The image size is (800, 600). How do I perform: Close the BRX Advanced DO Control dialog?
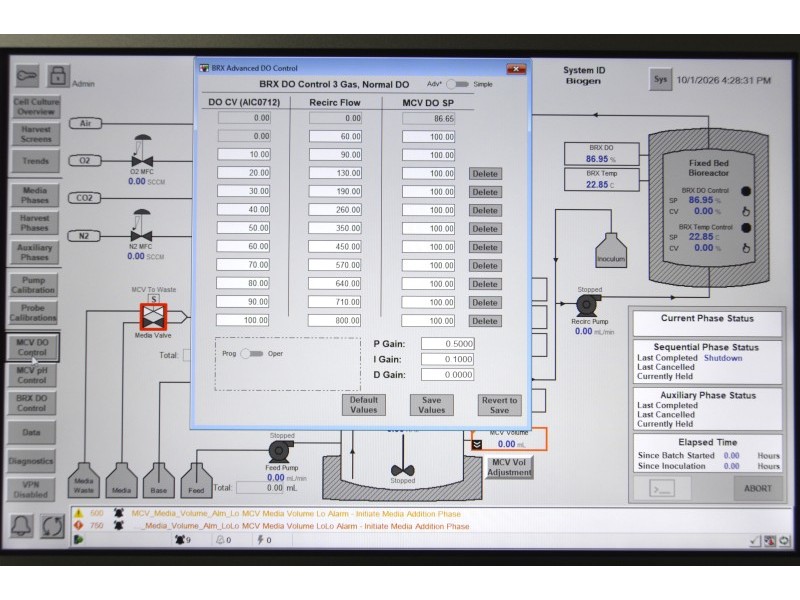[516, 68]
